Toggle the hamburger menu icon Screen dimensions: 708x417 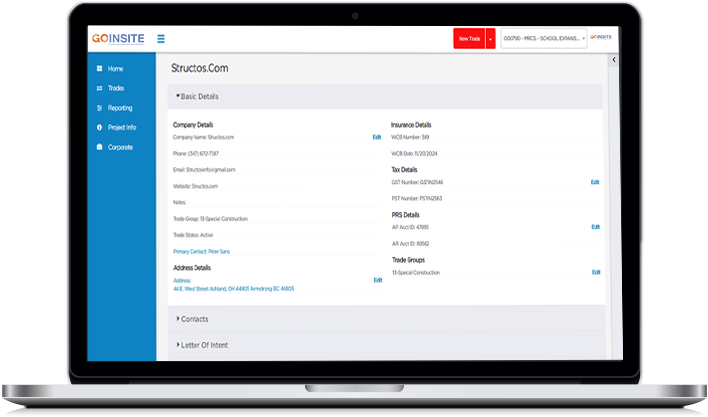(161, 39)
